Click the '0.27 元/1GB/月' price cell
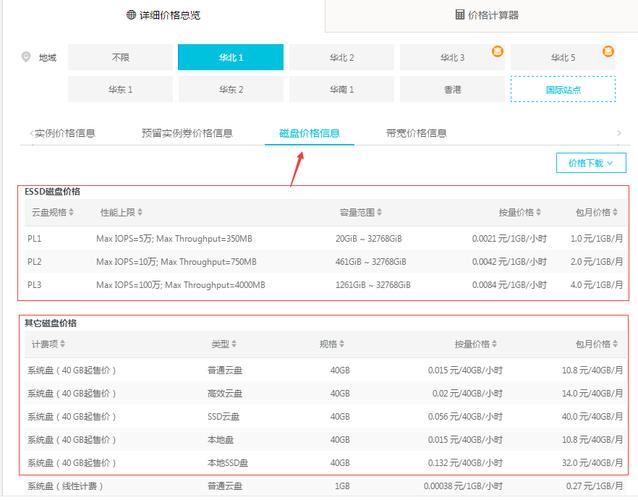The height and width of the screenshot is (500, 638). (x=594, y=486)
